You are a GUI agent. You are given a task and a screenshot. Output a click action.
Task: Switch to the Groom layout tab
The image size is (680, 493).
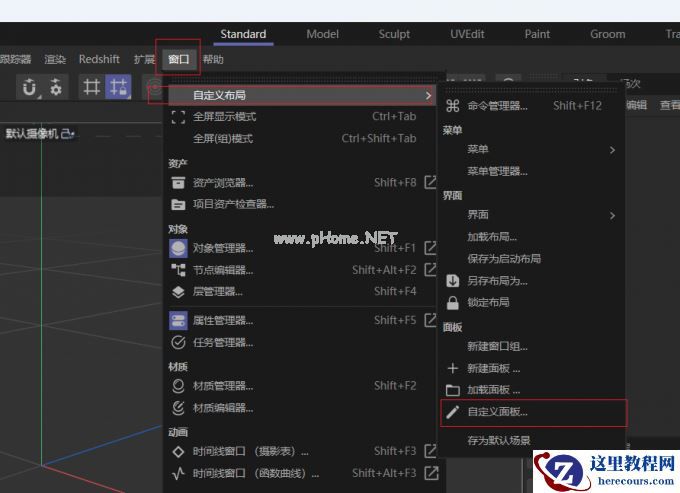click(607, 34)
